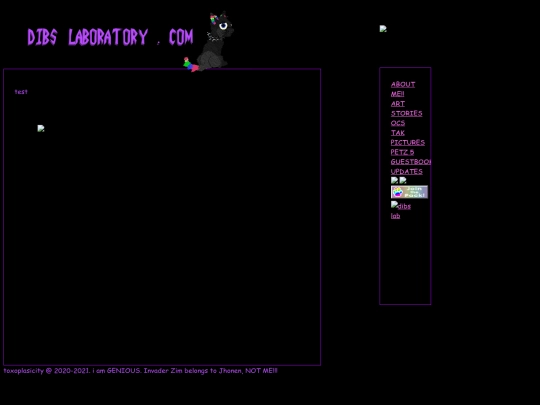Click the Join the Pack paw badge
The width and height of the screenshot is (540, 405).
[x=409, y=192]
